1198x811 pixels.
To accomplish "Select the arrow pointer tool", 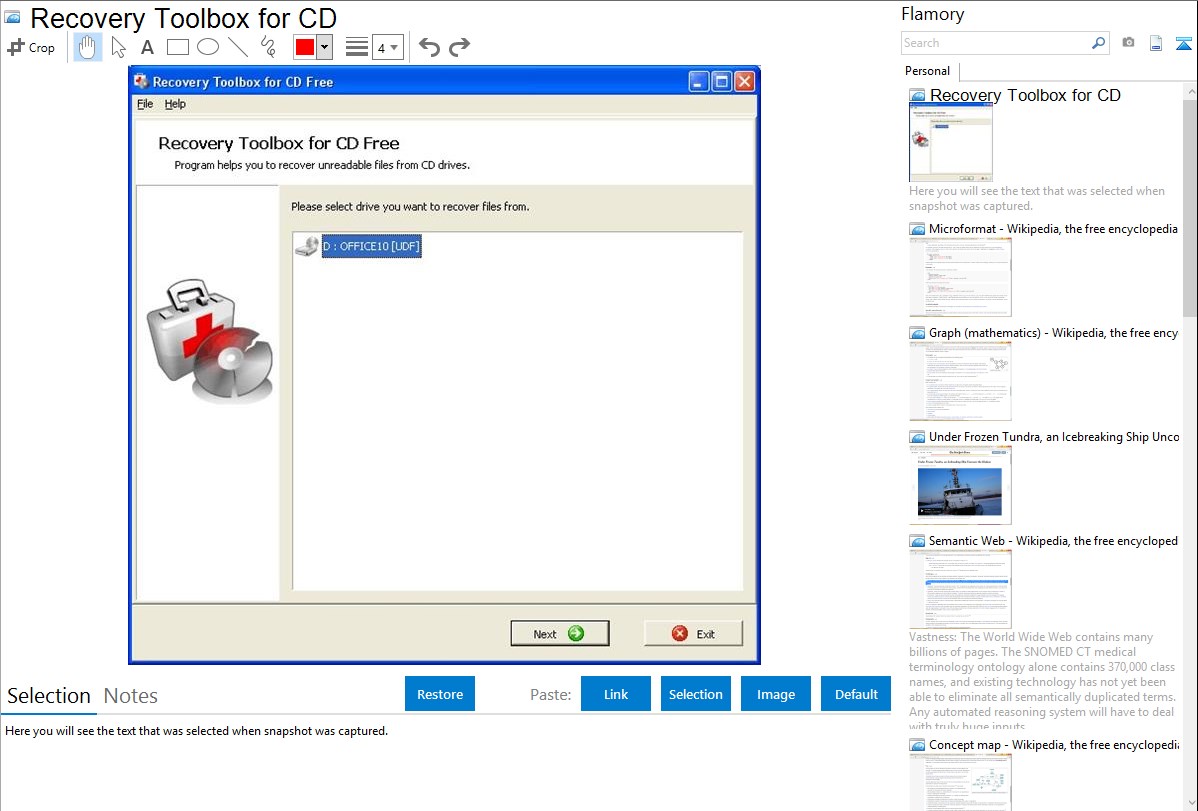I will click(x=118, y=47).
